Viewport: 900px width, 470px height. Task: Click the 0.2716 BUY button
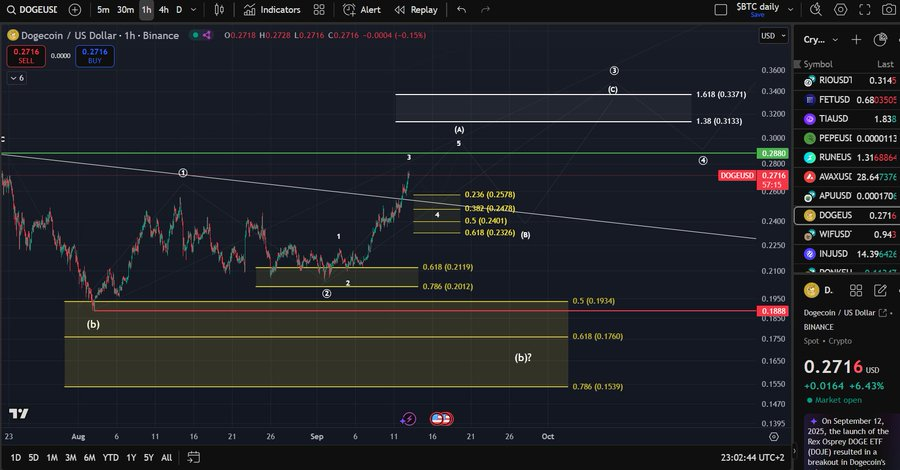[95, 56]
